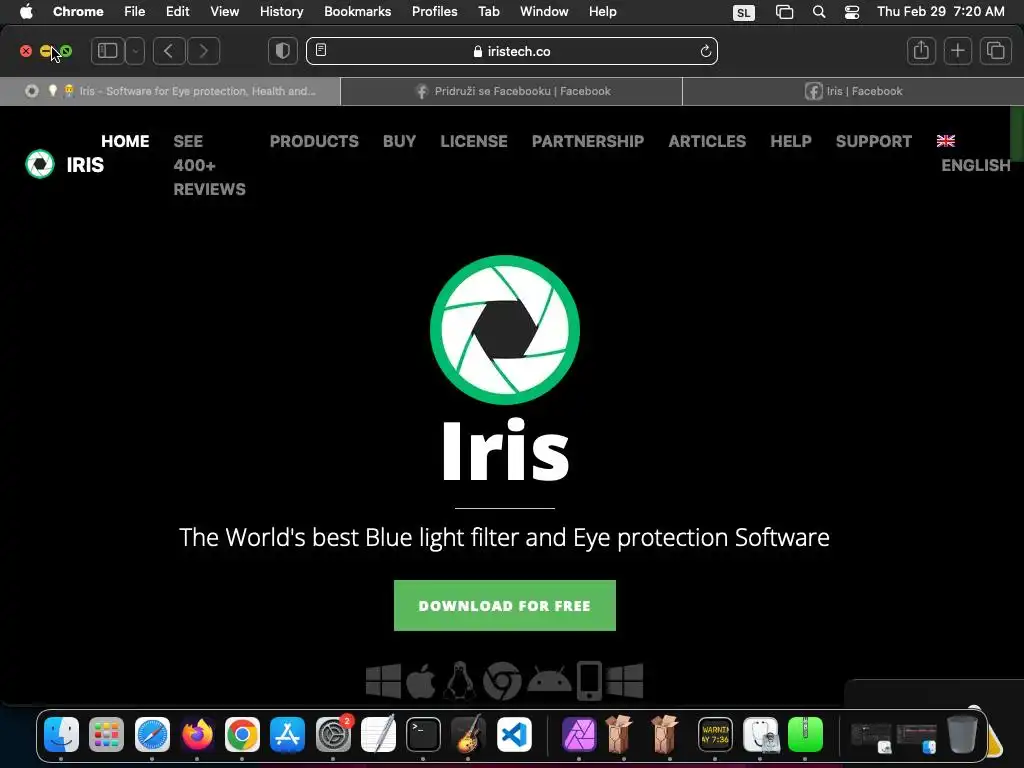Open Spotlight search in menu bar
The image size is (1024, 768).
tap(819, 12)
